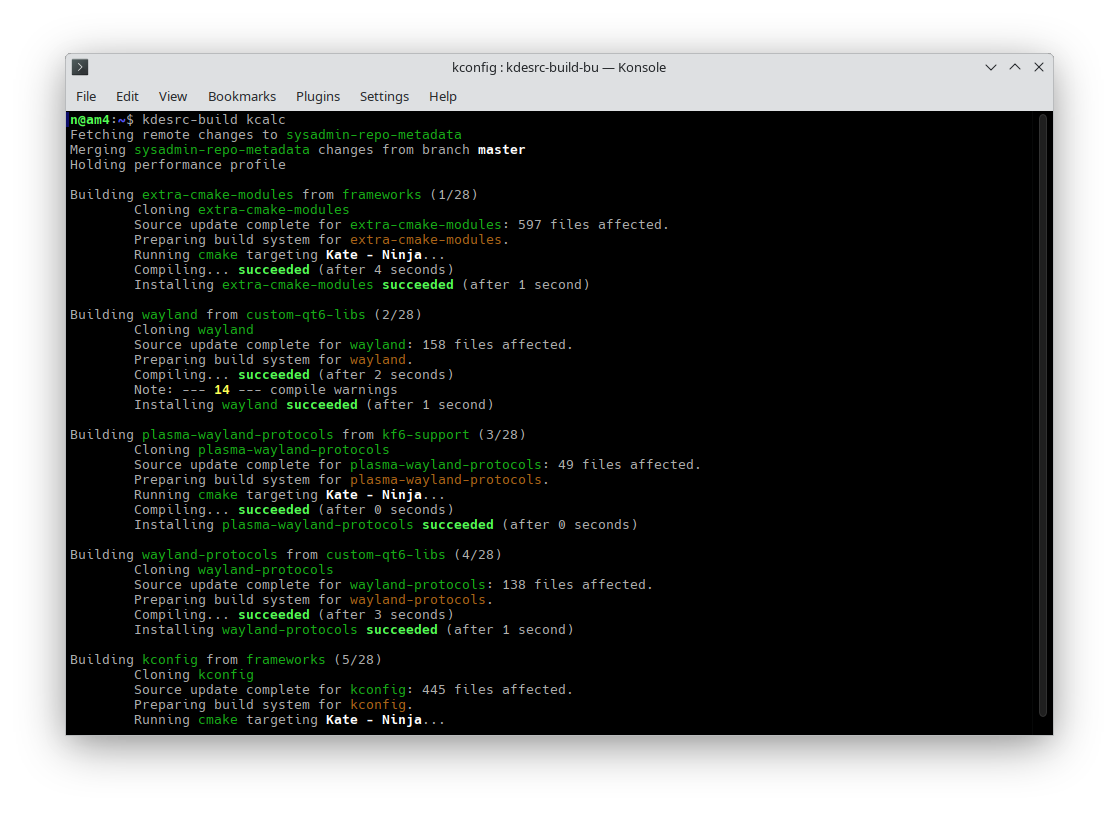This screenshot has height=813, width=1119.
Task: Open the Edit menu
Action: [x=127, y=96]
